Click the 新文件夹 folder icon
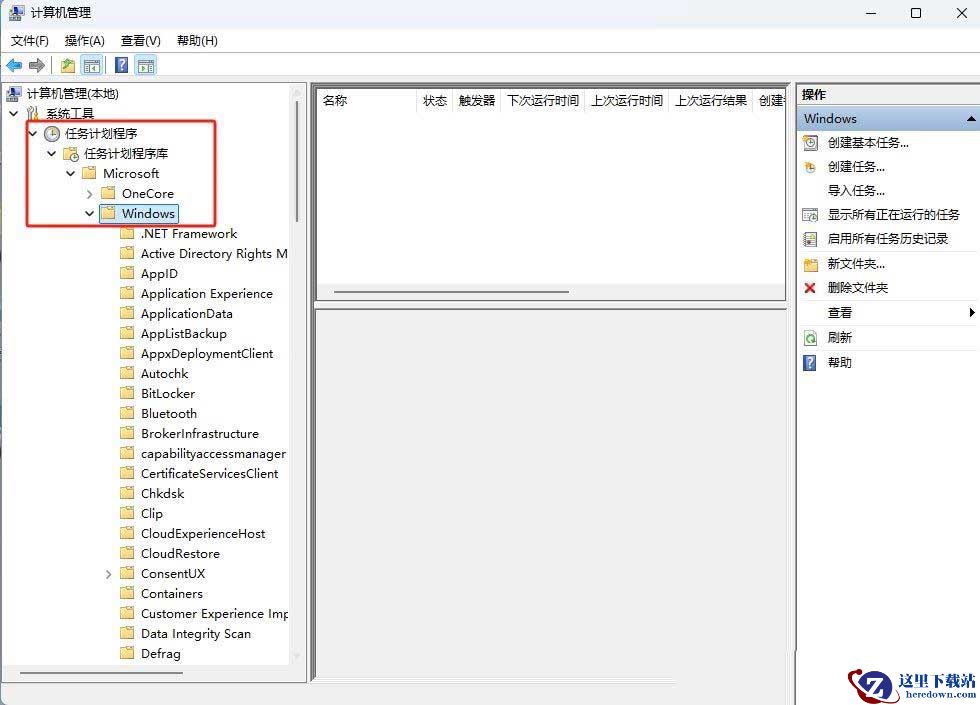This screenshot has height=705, width=980. (810, 264)
